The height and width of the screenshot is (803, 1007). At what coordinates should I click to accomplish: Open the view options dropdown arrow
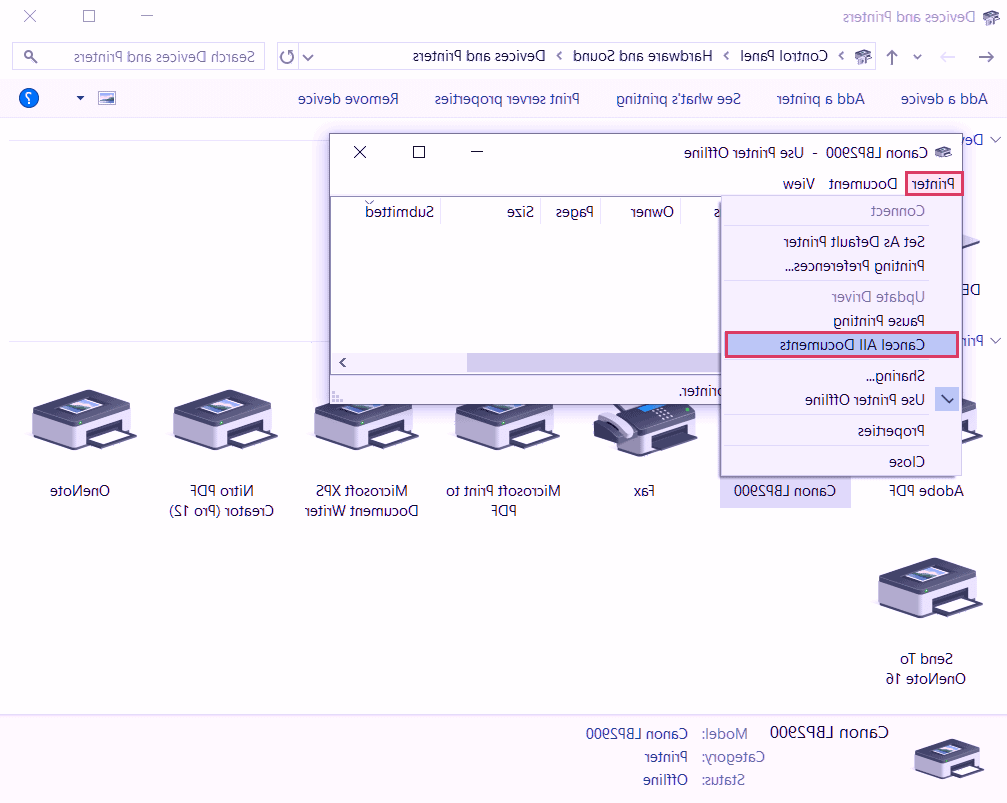(80, 98)
